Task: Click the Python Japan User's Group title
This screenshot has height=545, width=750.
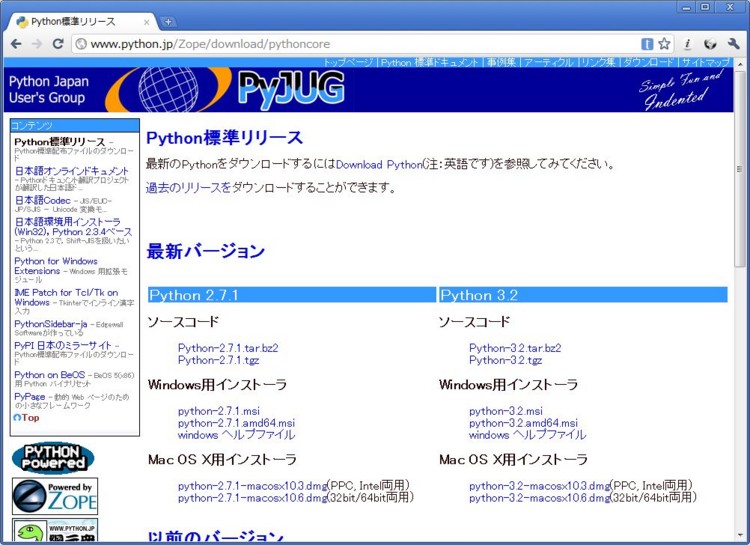Action: pyautogui.click(x=49, y=89)
